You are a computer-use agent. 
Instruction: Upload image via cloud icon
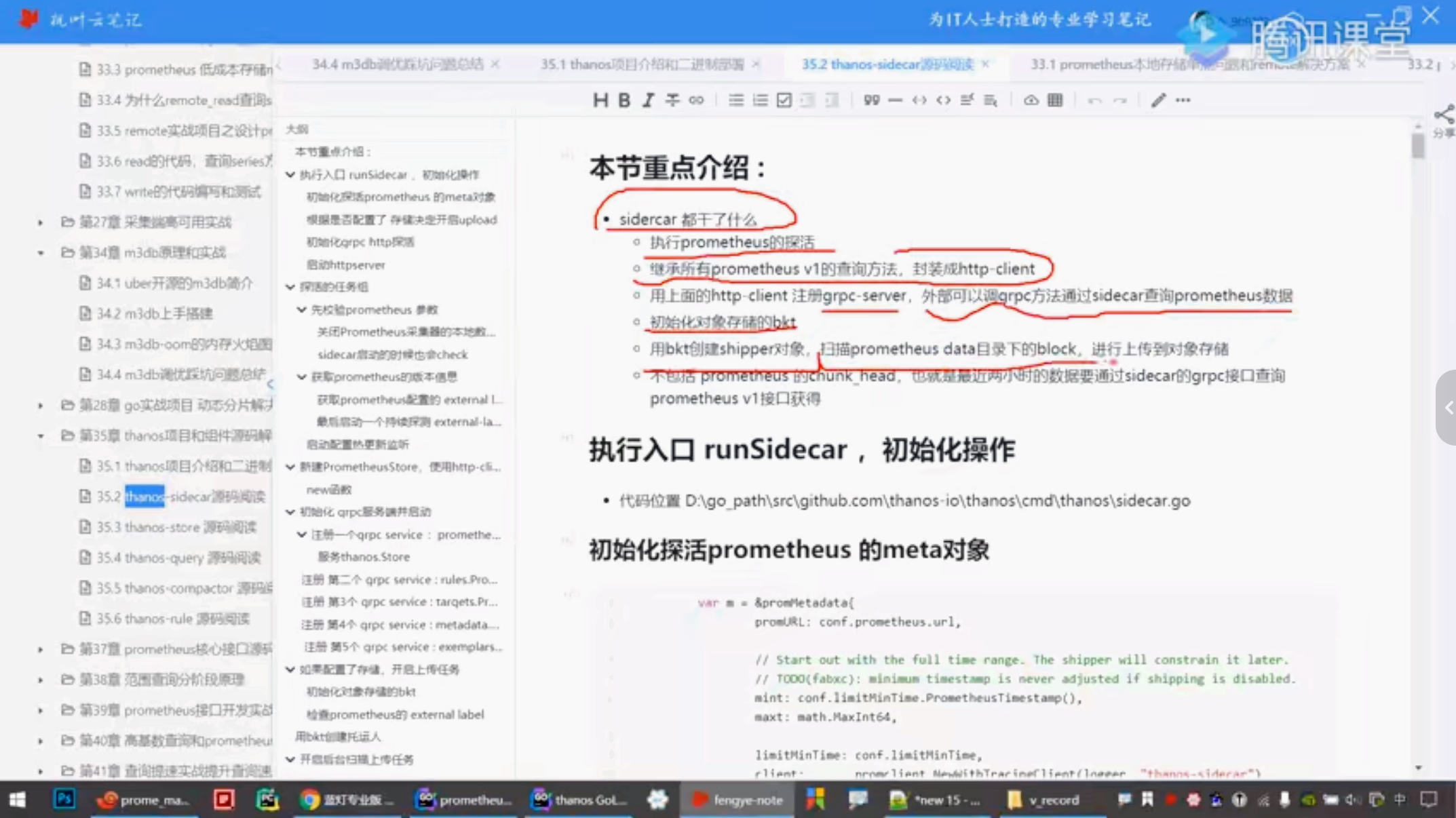pos(1031,100)
